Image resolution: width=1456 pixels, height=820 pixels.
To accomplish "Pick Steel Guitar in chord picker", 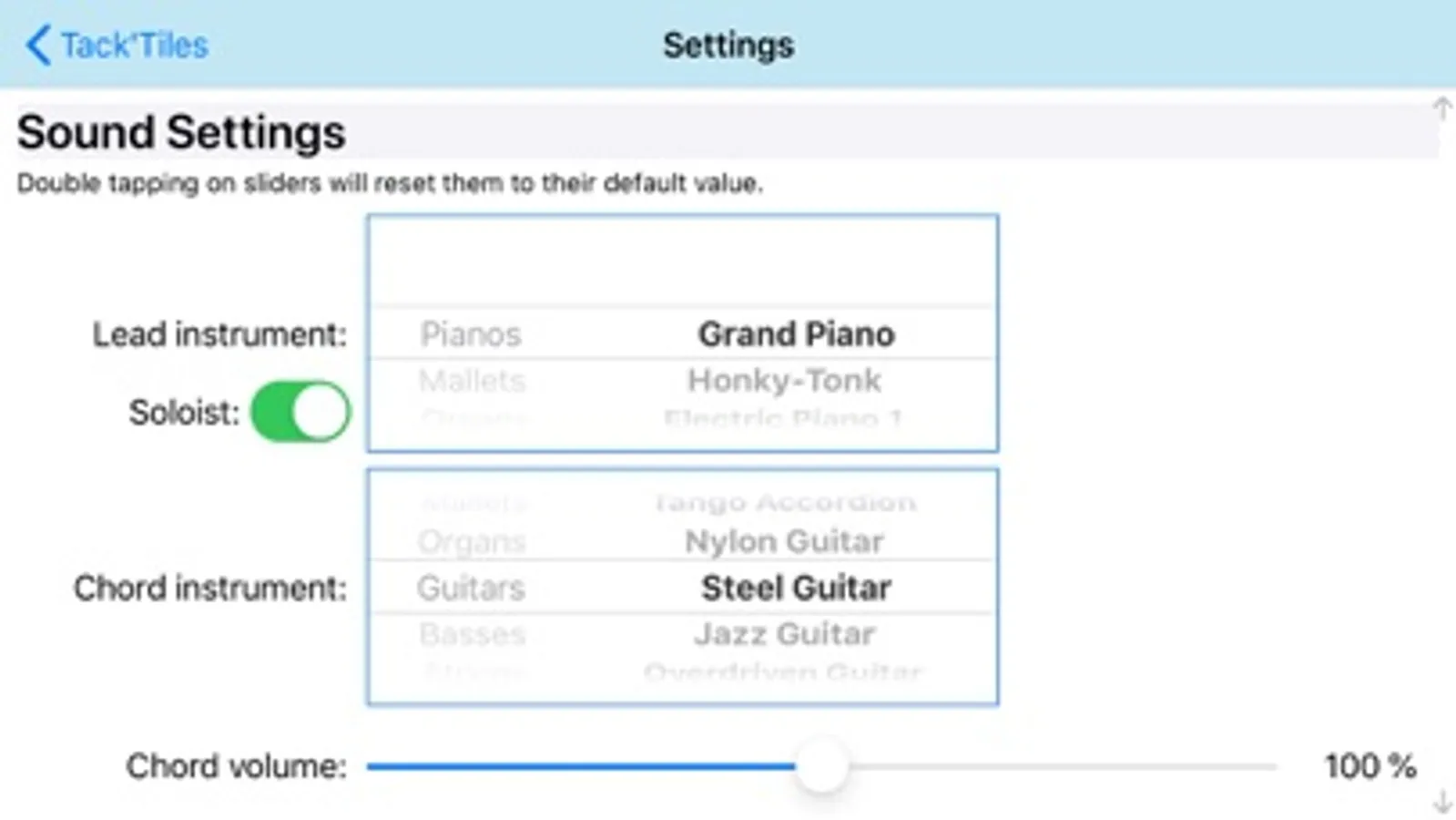I will tap(796, 588).
